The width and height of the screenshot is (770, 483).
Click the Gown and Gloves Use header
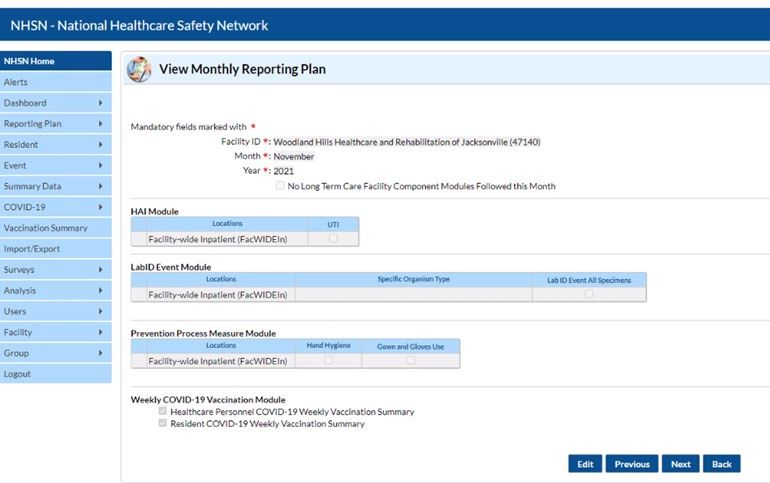pyautogui.click(x=411, y=347)
